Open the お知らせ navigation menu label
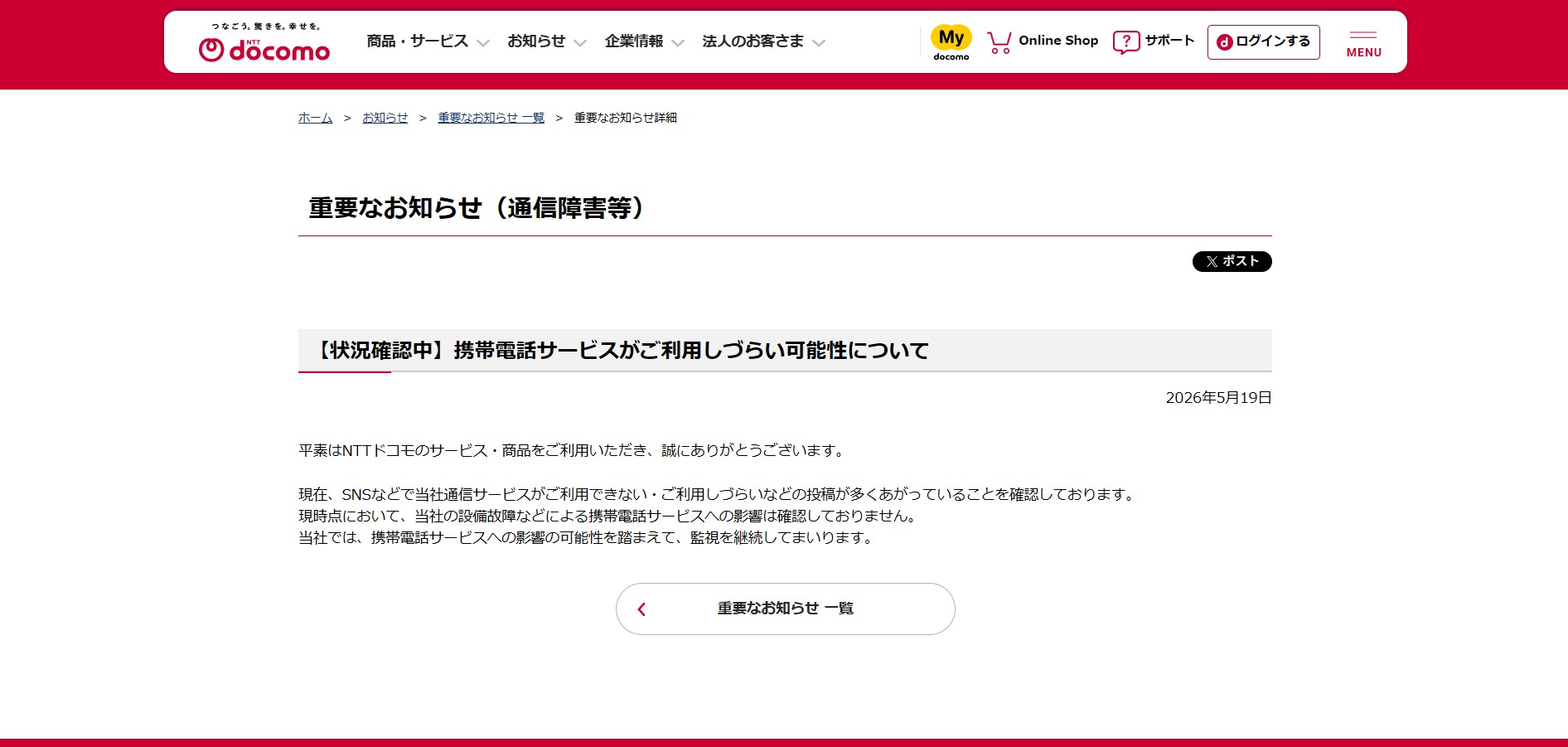 [536, 41]
